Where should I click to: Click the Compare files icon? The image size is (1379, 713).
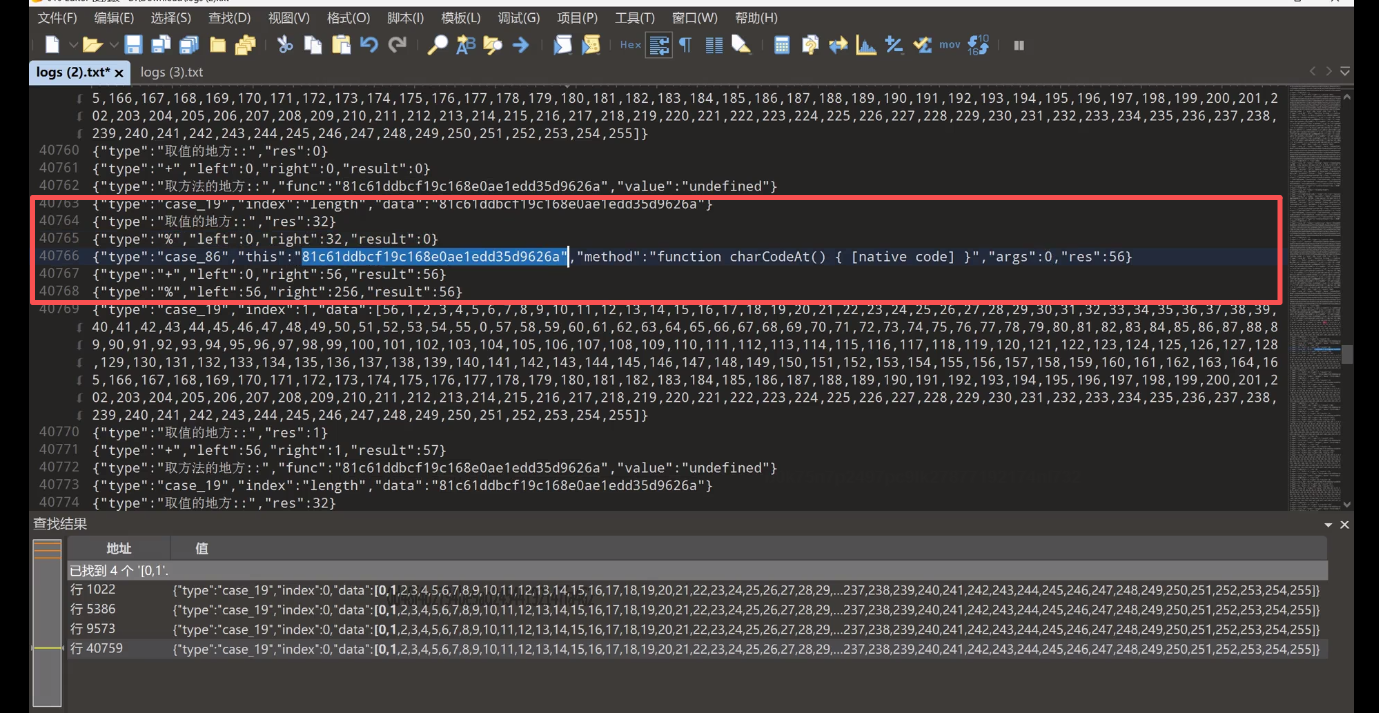coord(810,45)
